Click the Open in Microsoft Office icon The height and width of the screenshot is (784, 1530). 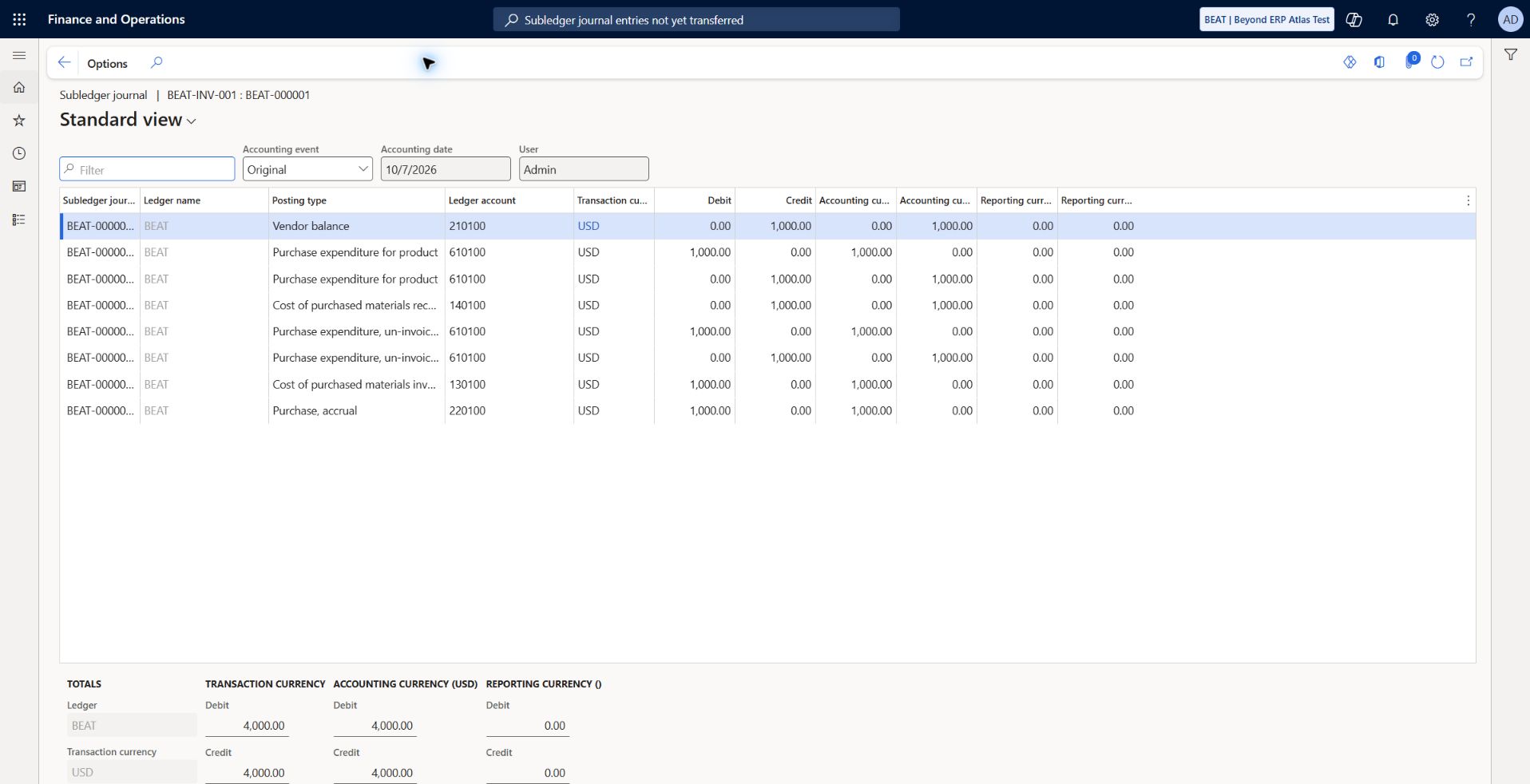click(x=1379, y=62)
